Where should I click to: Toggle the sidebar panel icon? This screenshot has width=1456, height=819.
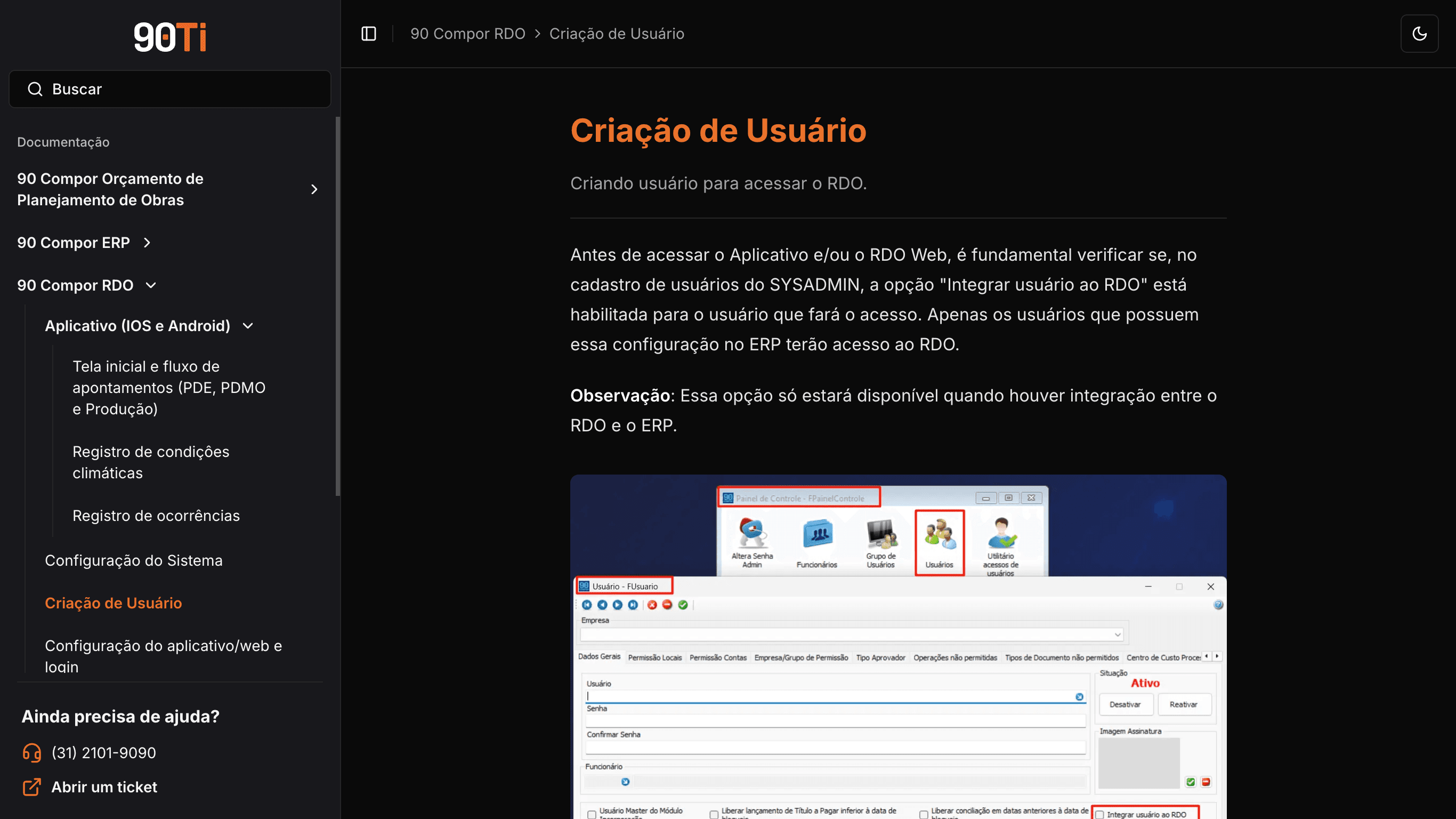point(368,34)
